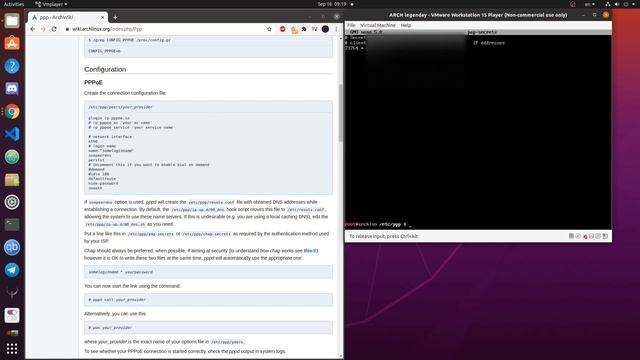Click the hard disk device icon in VMware status bar
This screenshot has width=640, height=360.
pyautogui.click(x=571, y=236)
